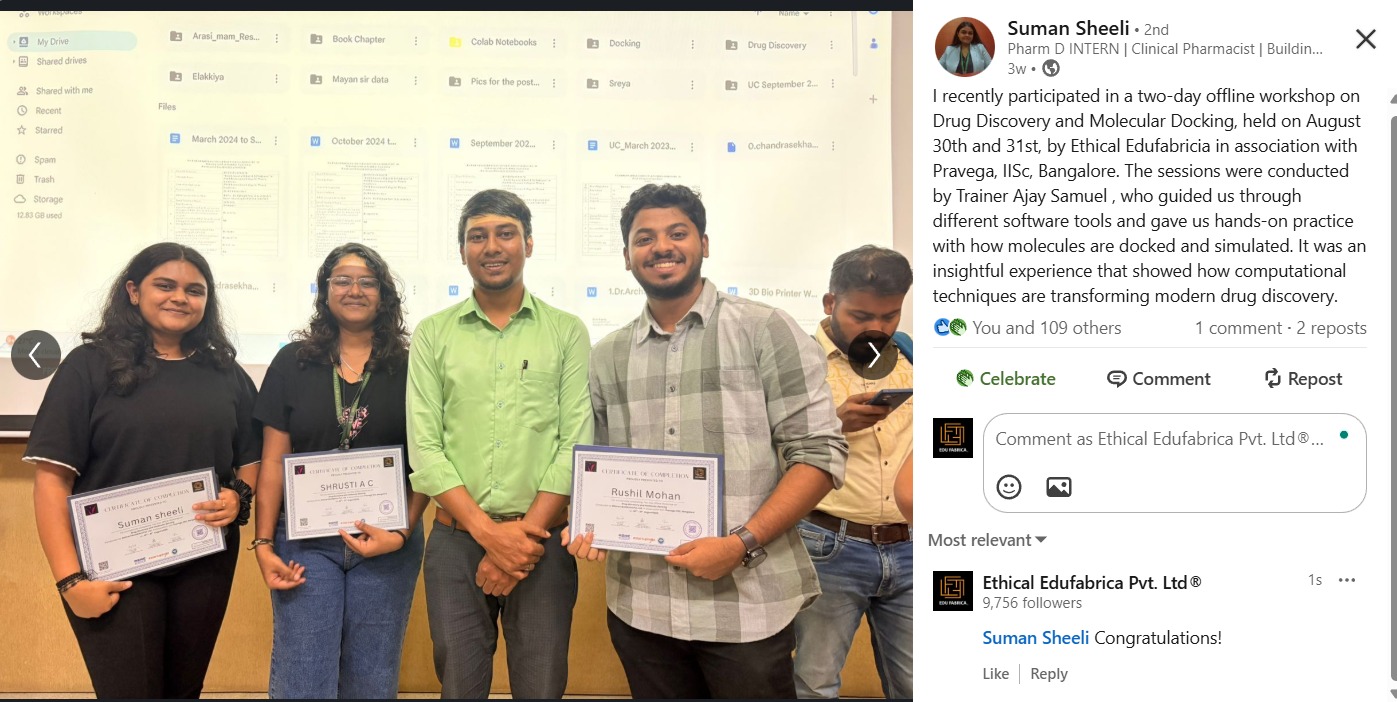Click the Suman Sheeli mention in comment

click(1036, 638)
